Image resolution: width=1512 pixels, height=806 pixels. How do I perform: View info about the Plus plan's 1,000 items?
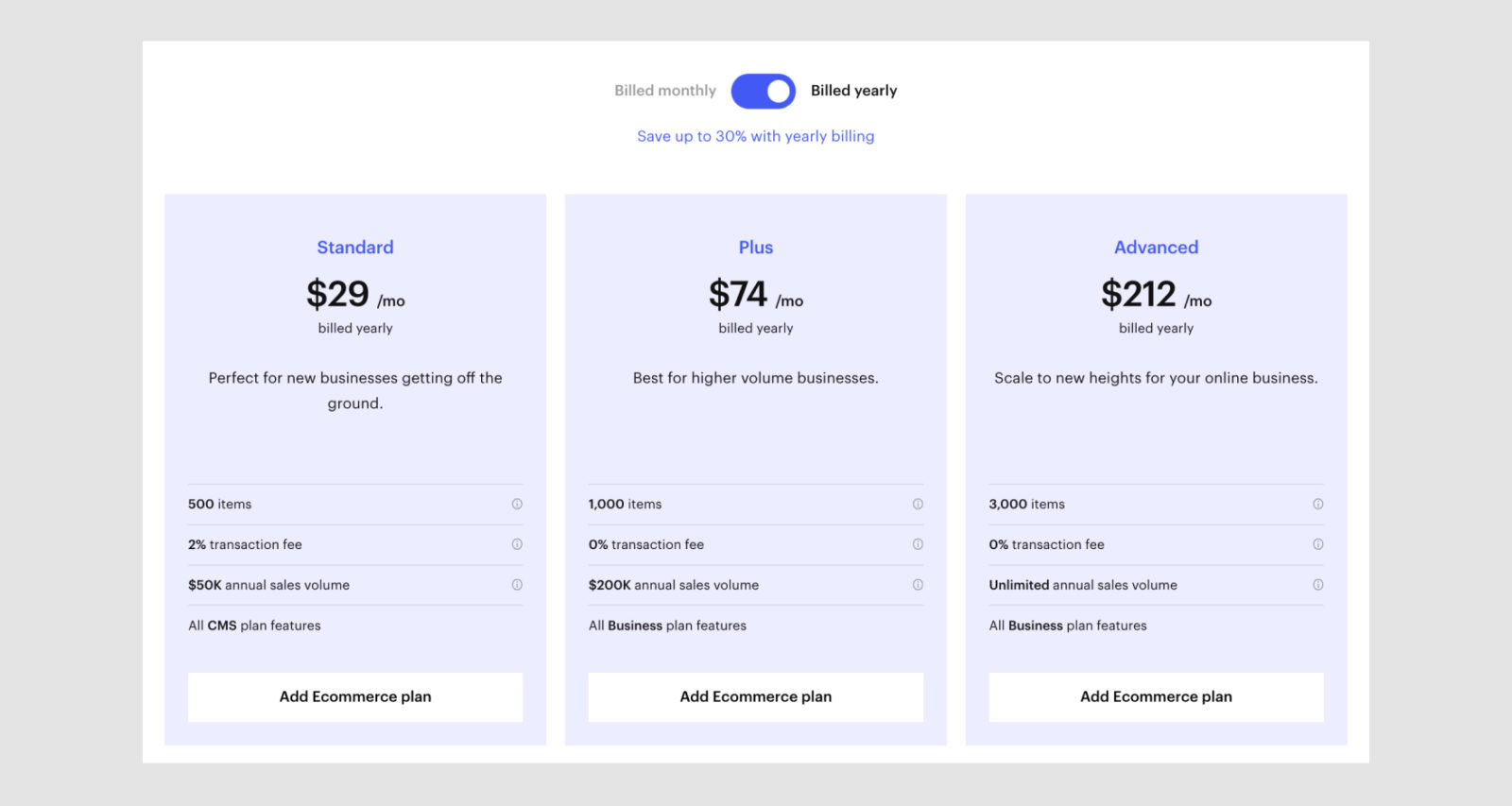pos(918,505)
